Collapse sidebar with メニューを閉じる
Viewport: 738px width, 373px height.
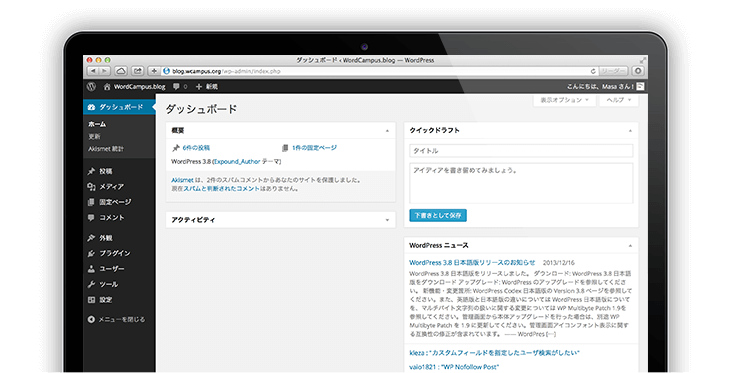pyautogui.click(x=117, y=319)
